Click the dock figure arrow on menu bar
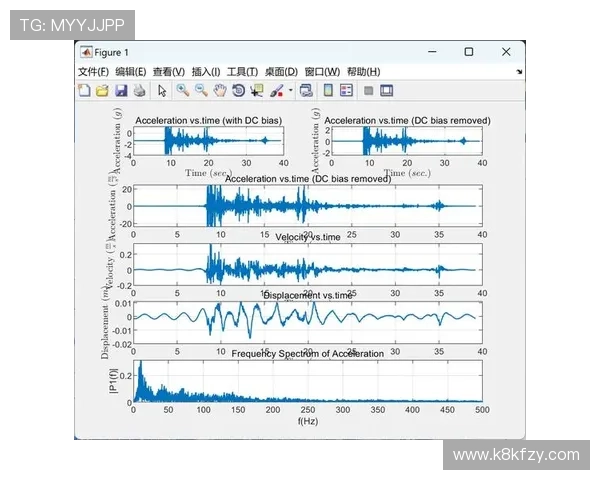The width and height of the screenshot is (600, 480). click(x=519, y=72)
